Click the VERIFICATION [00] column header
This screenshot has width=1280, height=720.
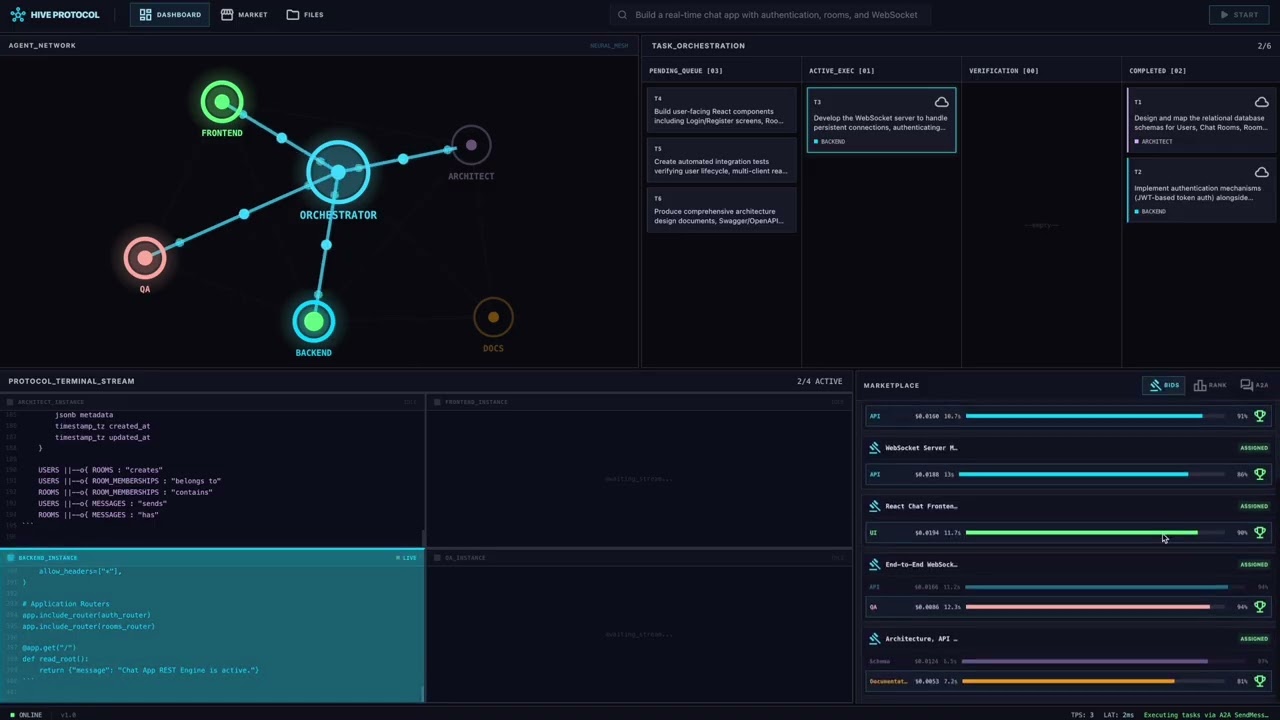coord(1003,71)
